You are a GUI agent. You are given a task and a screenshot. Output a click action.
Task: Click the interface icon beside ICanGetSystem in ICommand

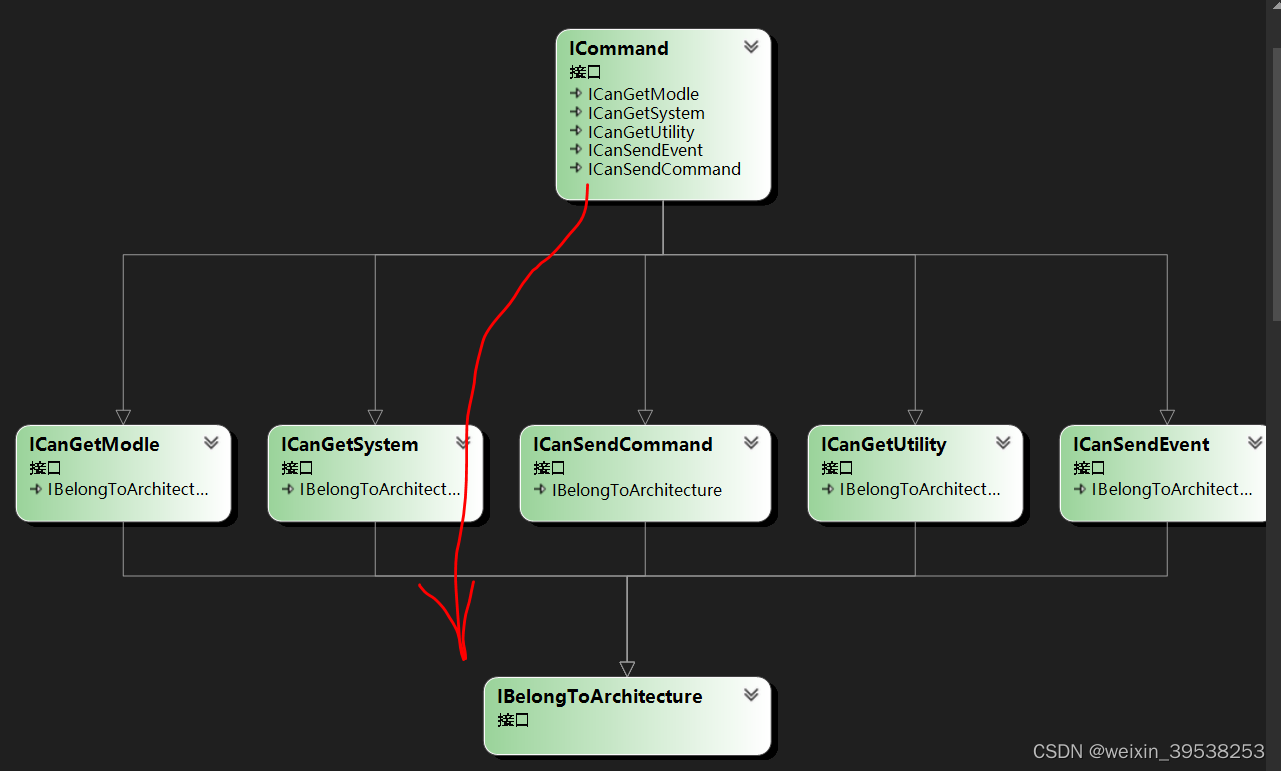(x=576, y=112)
